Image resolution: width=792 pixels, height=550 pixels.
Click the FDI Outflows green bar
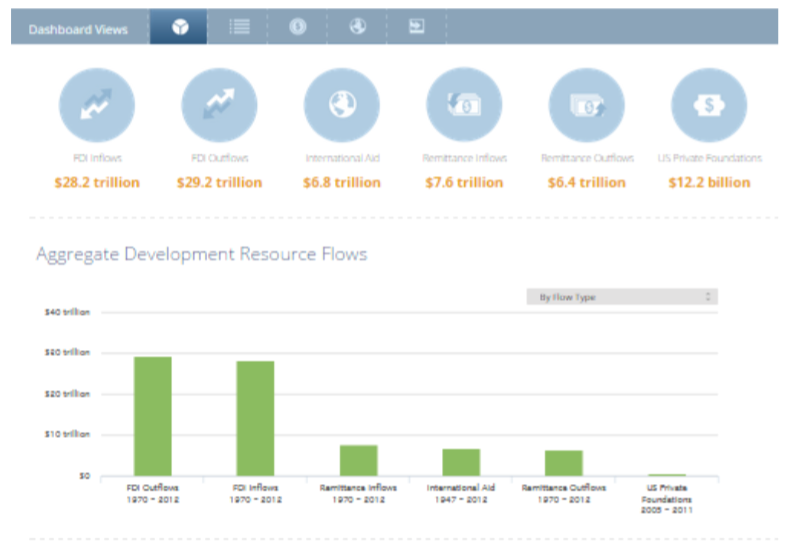pyautogui.click(x=153, y=416)
